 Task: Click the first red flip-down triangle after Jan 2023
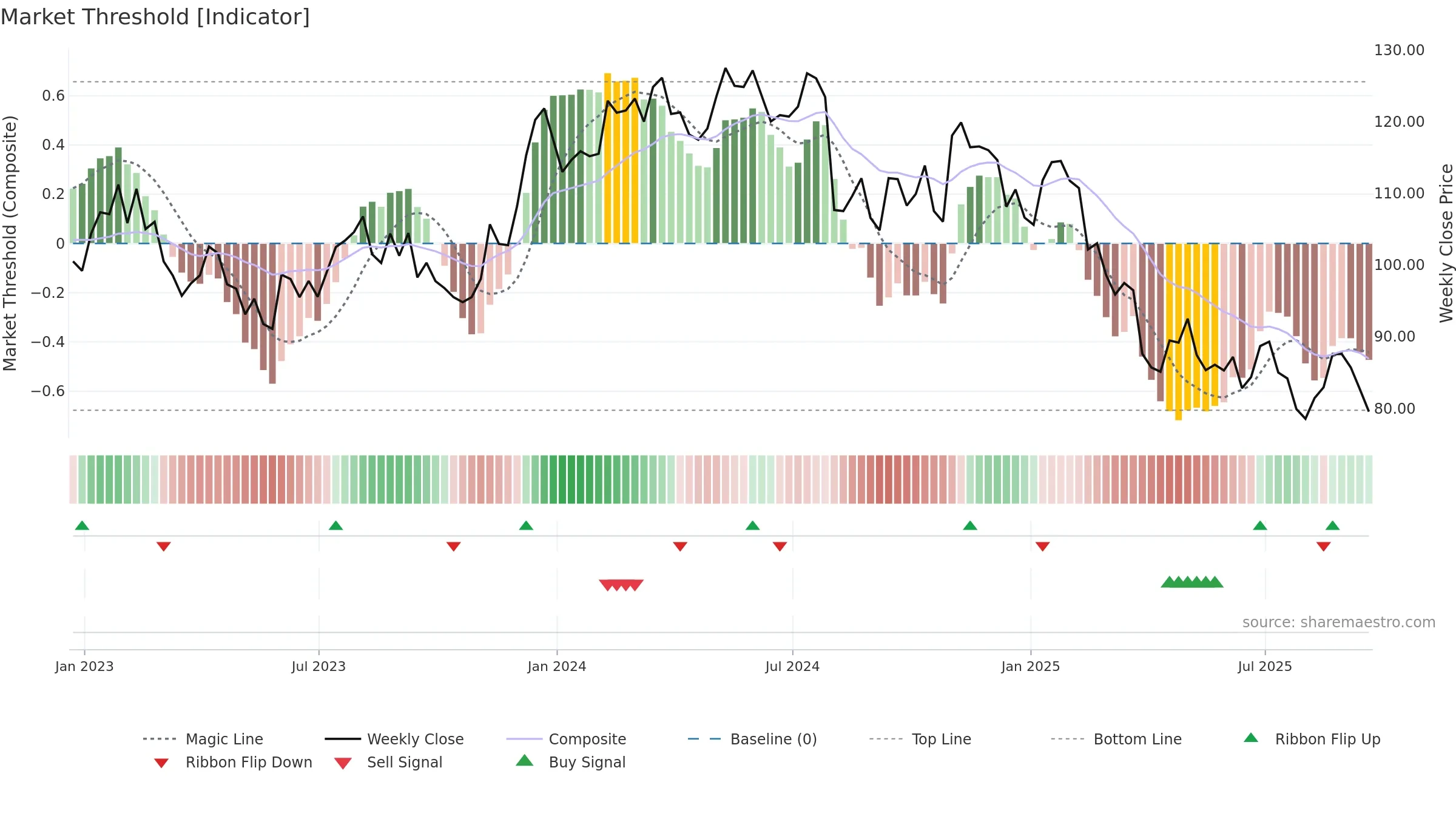(163, 547)
